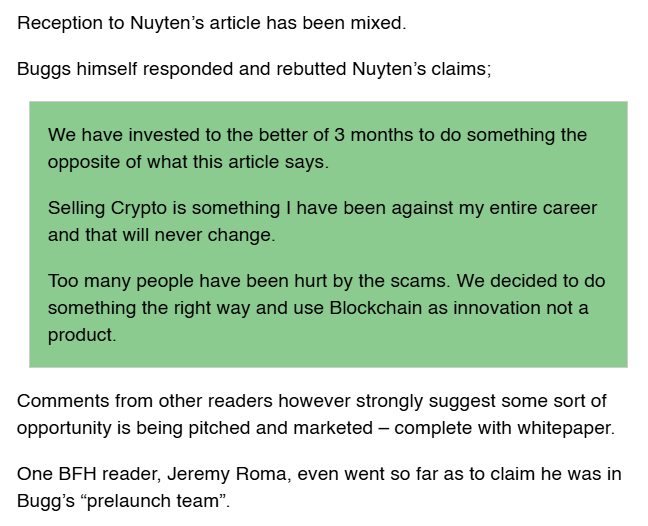Screen dimensions: 648x526
Task: Click the text "One BFH reader"
Action: pyautogui.click(x=88, y=474)
